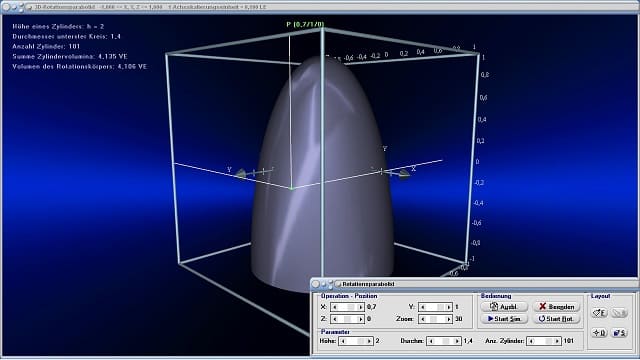Image resolution: width=640 pixels, height=360 pixels.
Task: Click the Rotationsparaboloid panel title bar
Action: click(x=475, y=284)
